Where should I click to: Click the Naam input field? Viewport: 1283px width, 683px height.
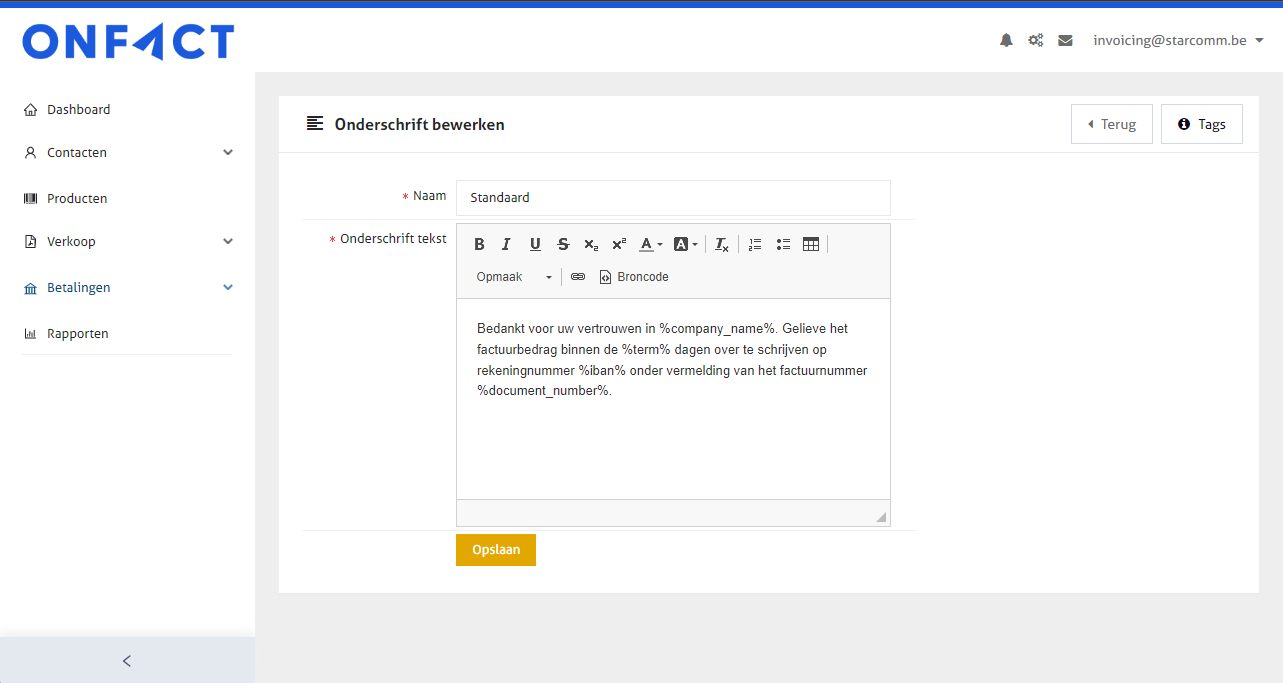[x=672, y=198]
